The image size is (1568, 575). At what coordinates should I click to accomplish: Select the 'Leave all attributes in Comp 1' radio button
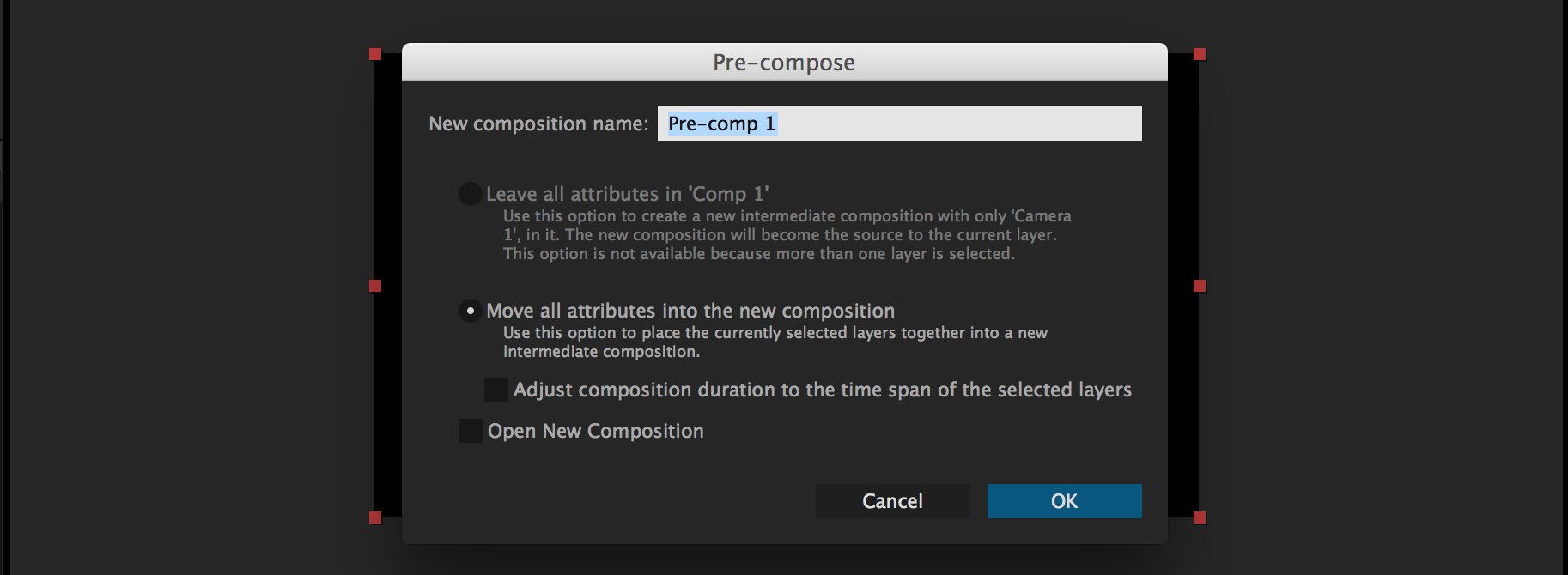click(x=470, y=194)
